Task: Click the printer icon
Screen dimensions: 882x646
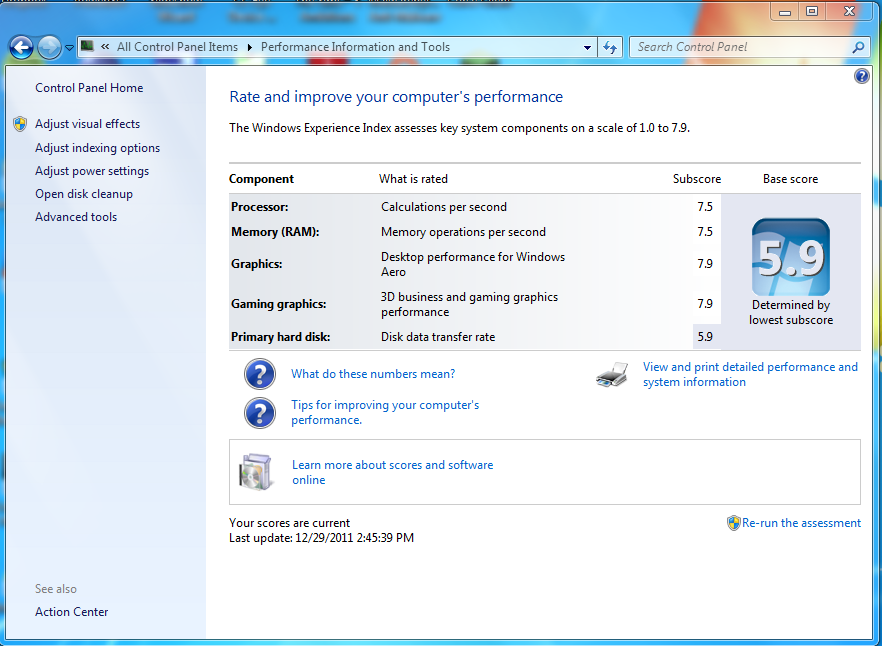Action: click(612, 375)
